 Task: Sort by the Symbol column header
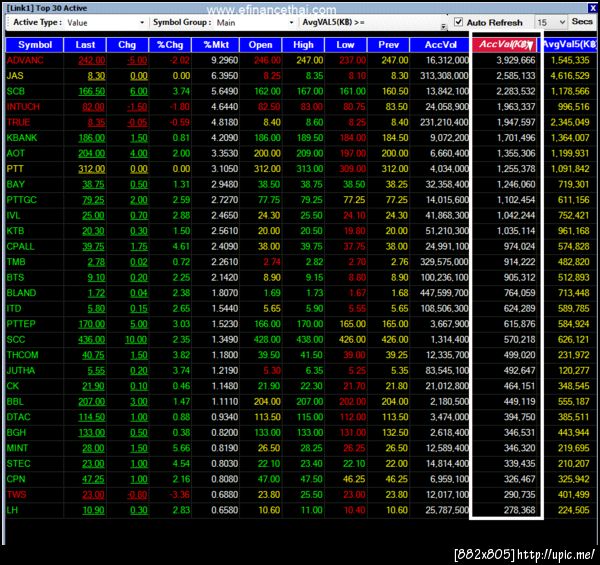pyautogui.click(x=34, y=45)
